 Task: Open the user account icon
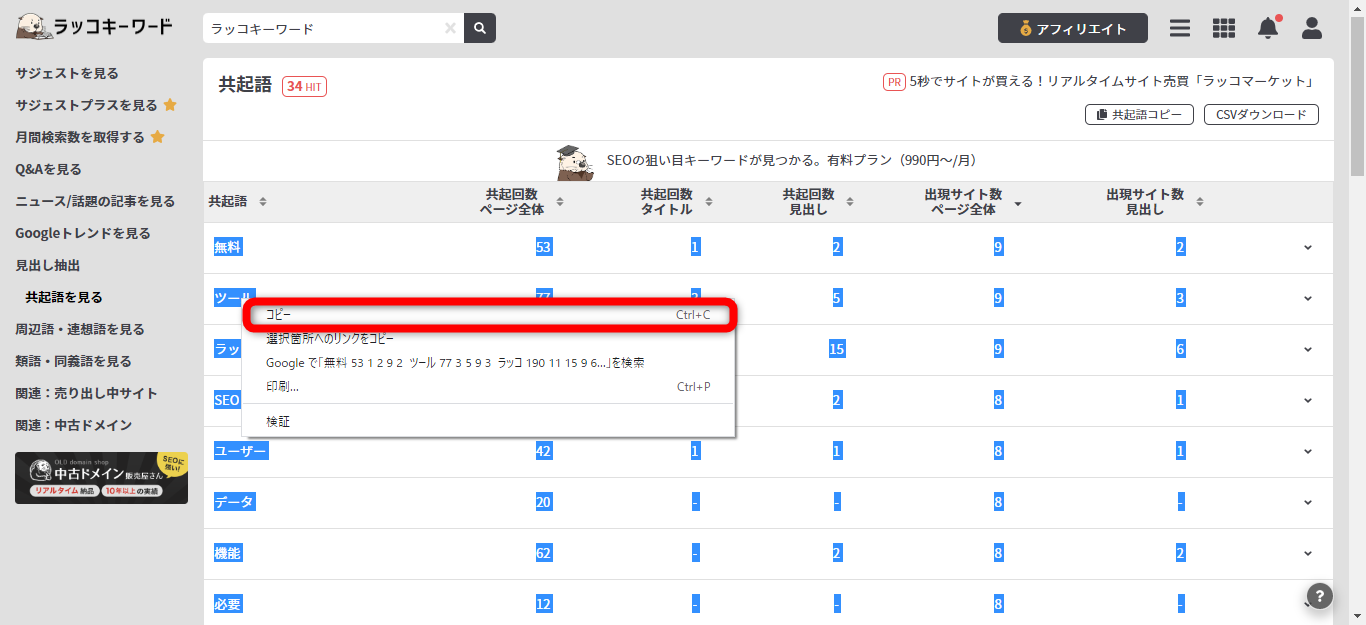coord(1312,28)
